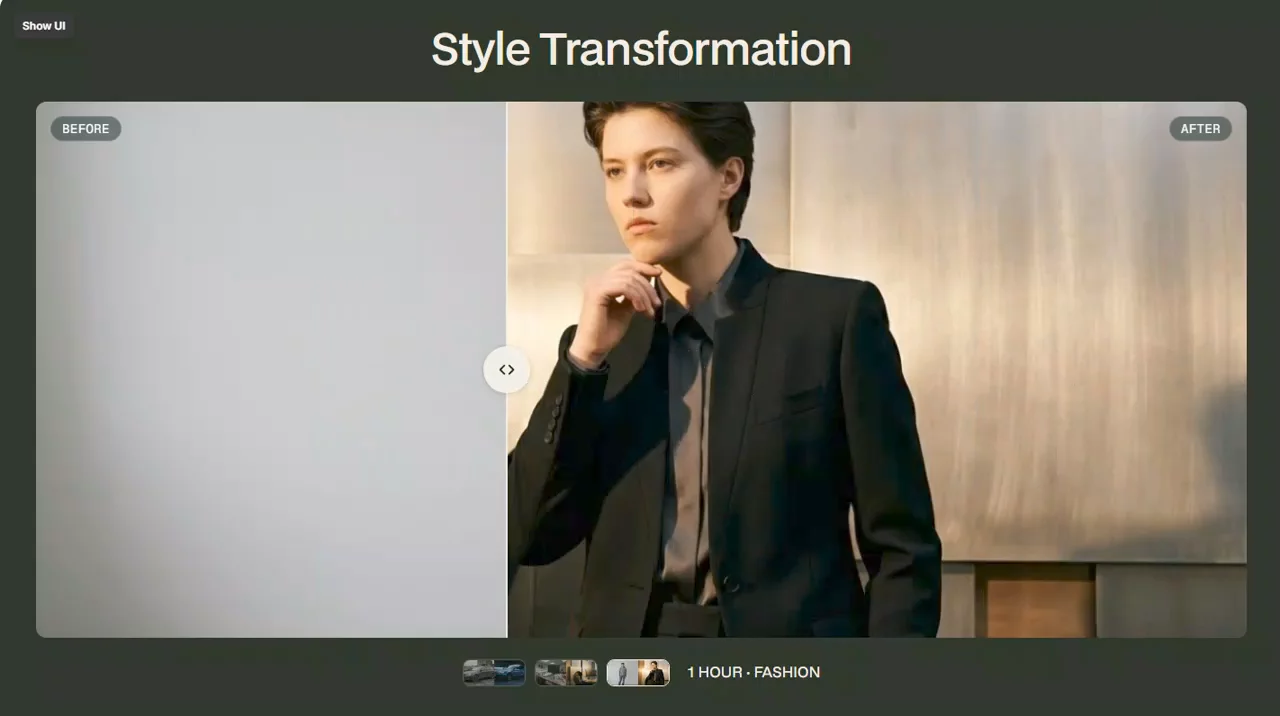1280x716 pixels.
Task: Click the round comparison slider handle
Action: point(507,370)
